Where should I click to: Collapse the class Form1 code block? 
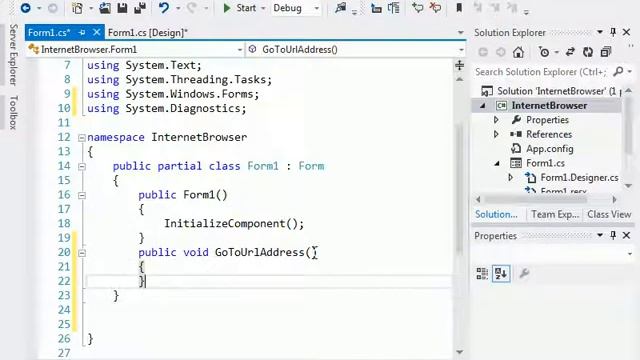tap(82, 167)
